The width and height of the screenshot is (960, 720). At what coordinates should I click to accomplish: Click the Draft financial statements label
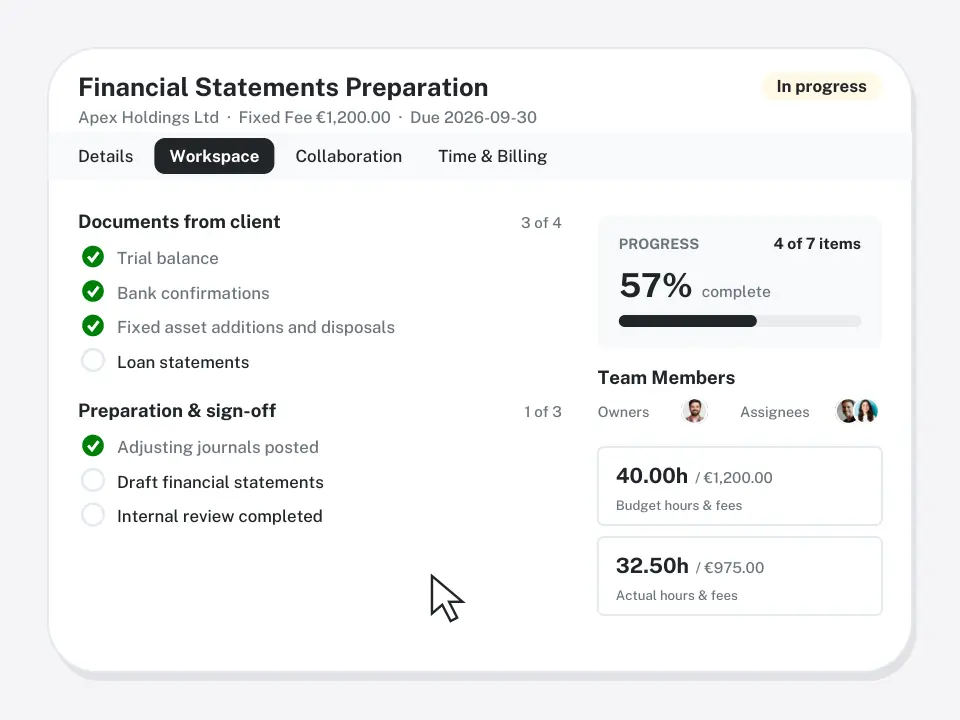coord(220,482)
